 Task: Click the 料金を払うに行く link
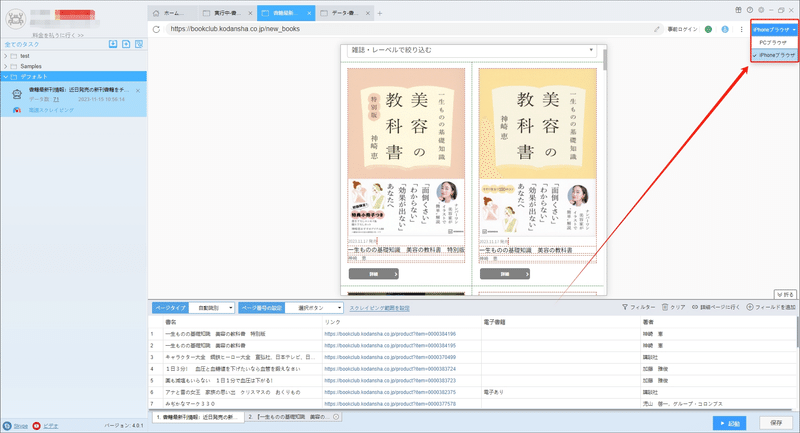[x=58, y=35]
